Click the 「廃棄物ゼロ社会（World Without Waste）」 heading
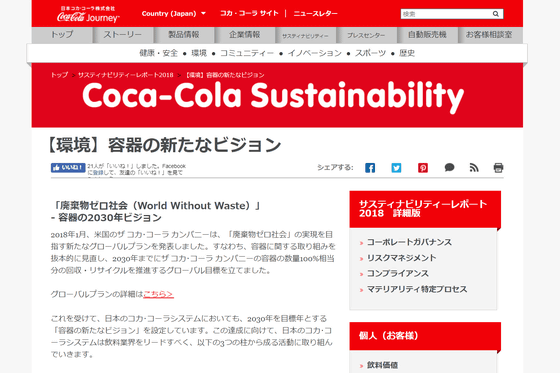560x373 pixels. (x=156, y=206)
